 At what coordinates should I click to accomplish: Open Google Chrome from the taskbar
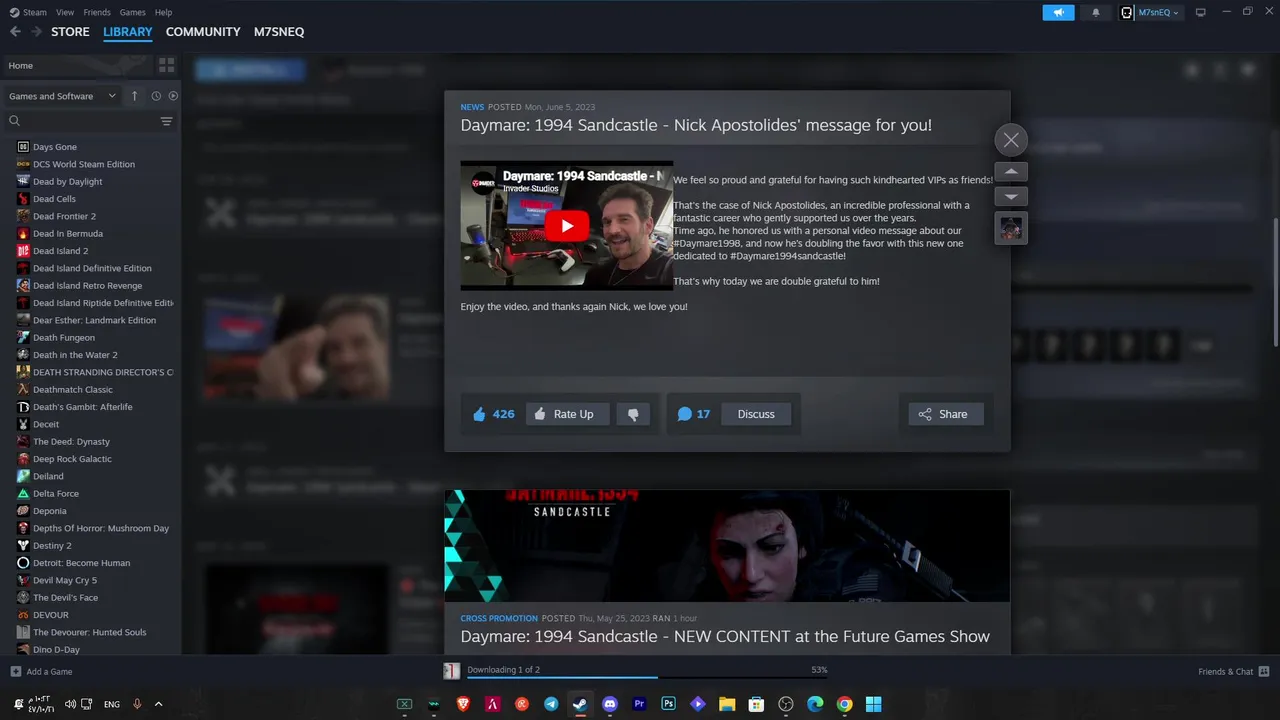pos(844,704)
